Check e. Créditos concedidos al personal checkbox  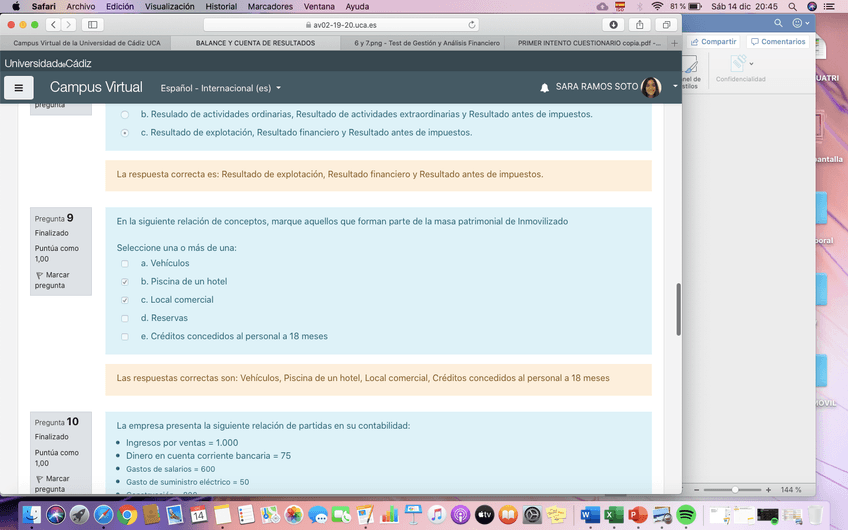coord(125,337)
